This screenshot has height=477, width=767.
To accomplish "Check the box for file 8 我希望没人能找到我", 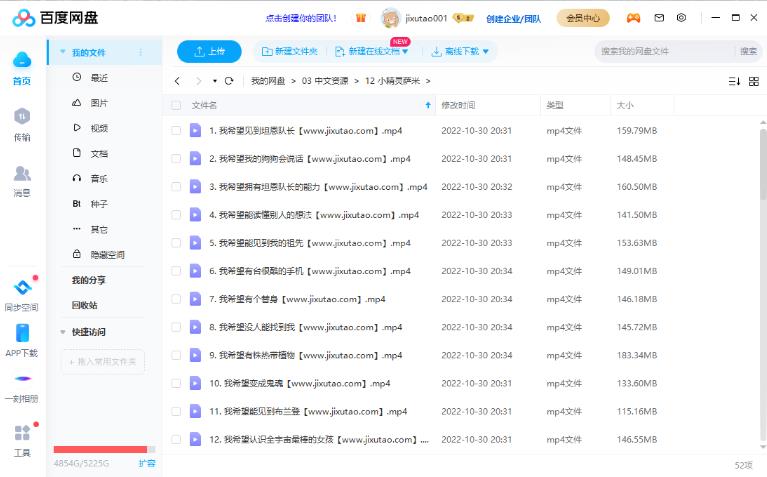I will click(176, 327).
